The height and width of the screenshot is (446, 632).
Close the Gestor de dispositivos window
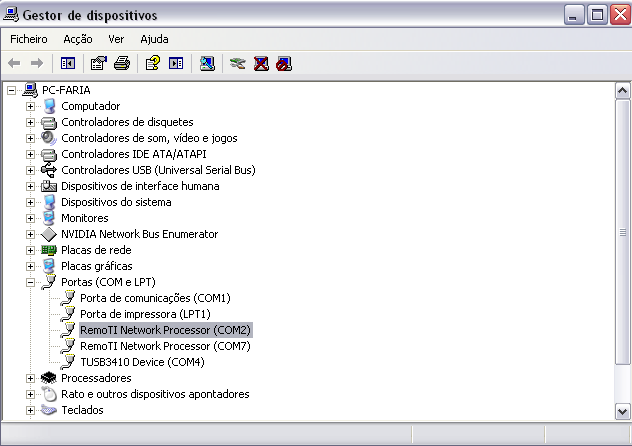pos(620,16)
